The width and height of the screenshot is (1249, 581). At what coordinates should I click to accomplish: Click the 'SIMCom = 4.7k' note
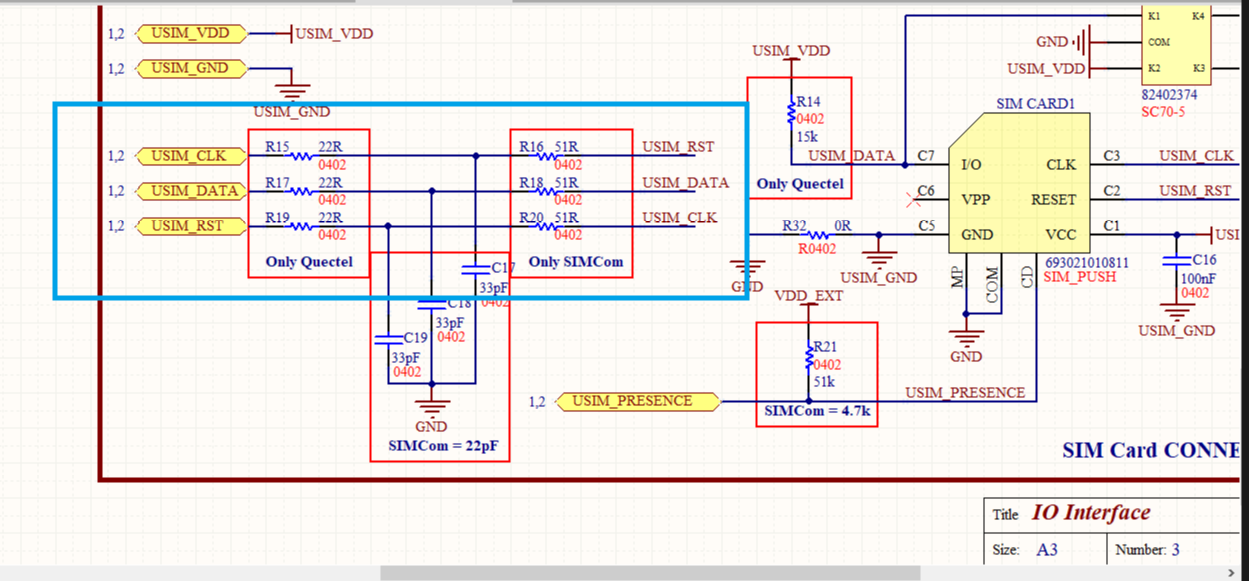coord(815,411)
